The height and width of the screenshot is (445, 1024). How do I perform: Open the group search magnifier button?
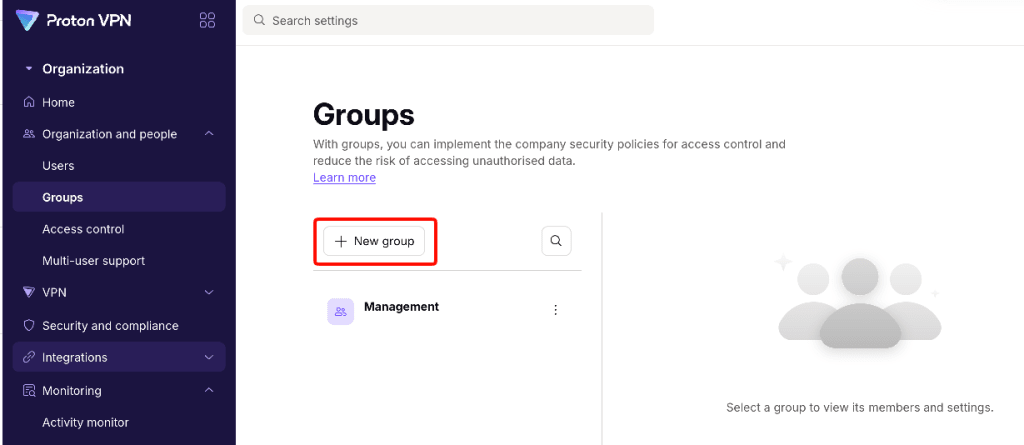click(x=556, y=241)
